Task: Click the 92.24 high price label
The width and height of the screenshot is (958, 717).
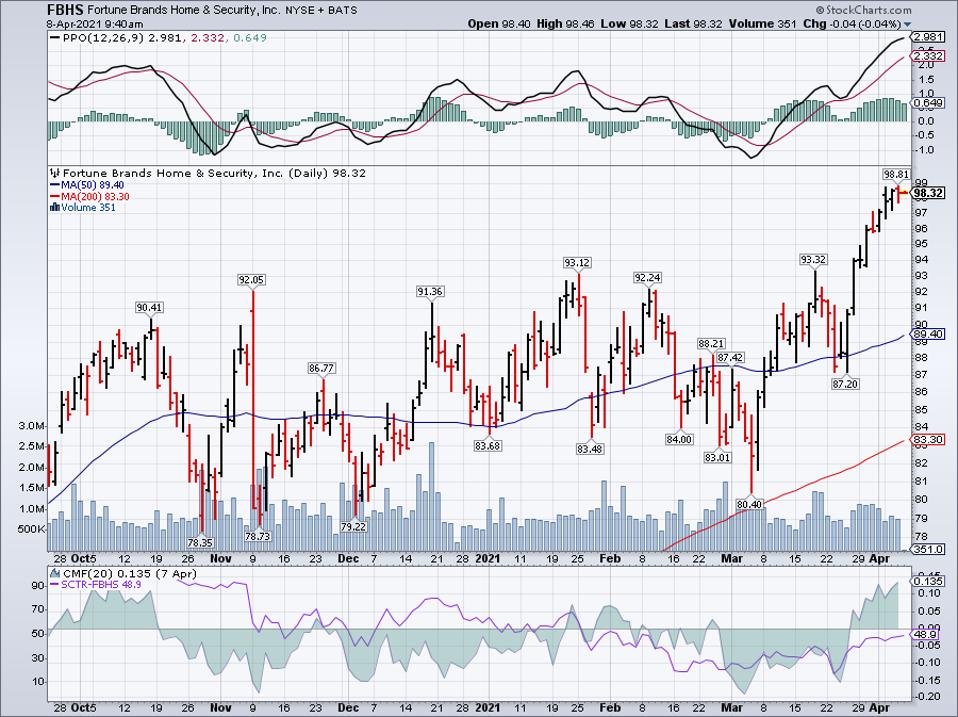Action: pyautogui.click(x=647, y=278)
